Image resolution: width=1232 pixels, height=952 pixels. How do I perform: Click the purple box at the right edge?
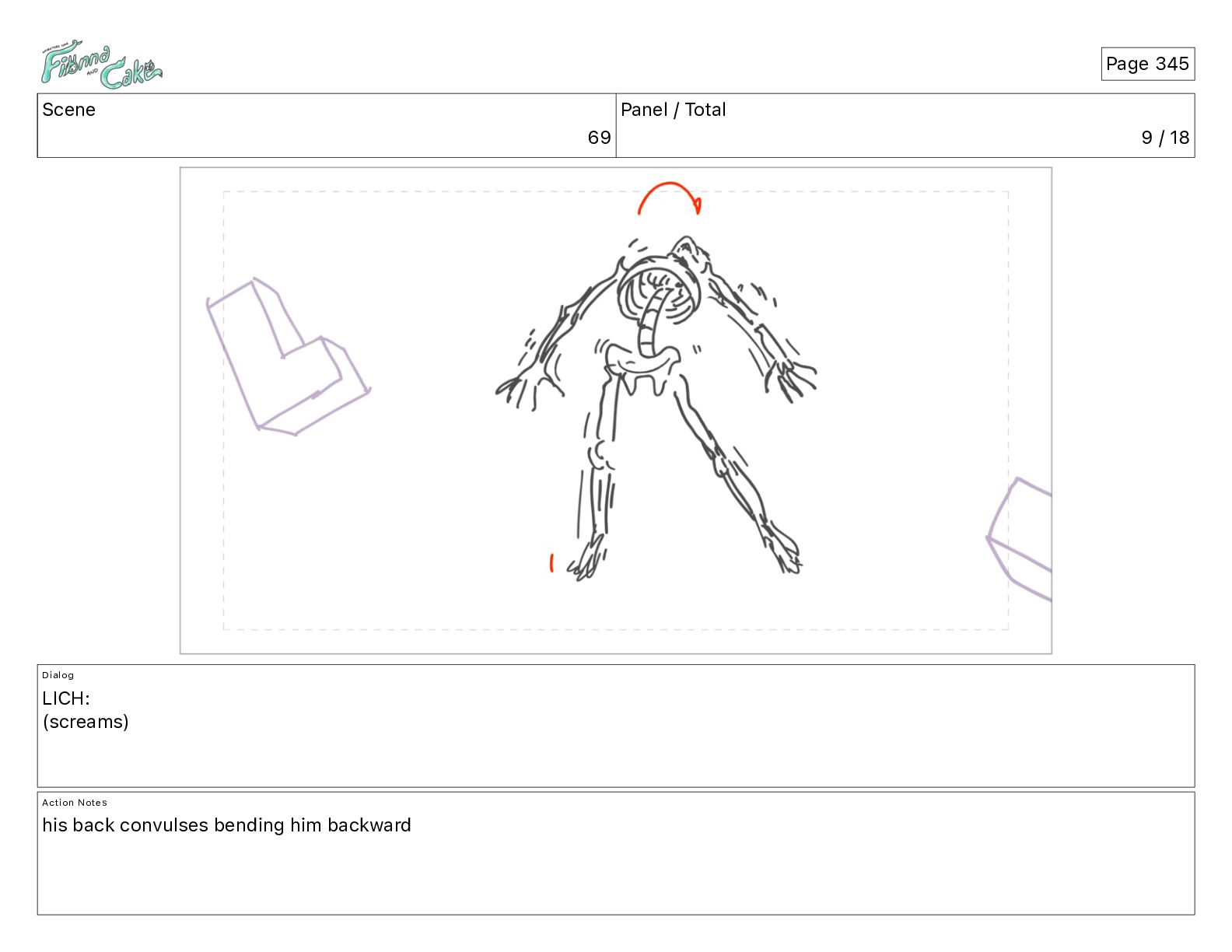tap(1020, 538)
